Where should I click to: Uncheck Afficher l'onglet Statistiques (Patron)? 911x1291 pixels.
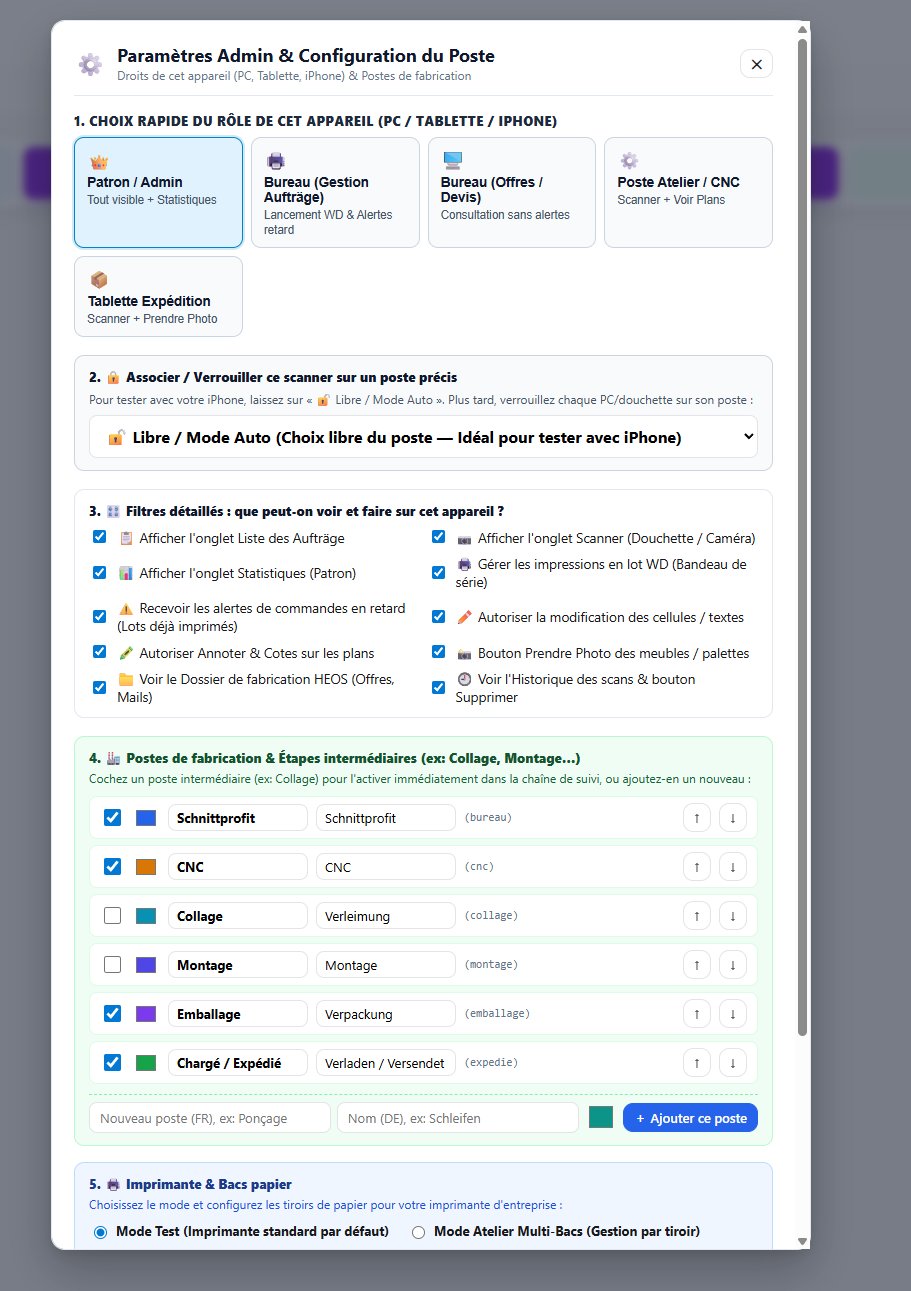click(x=99, y=573)
